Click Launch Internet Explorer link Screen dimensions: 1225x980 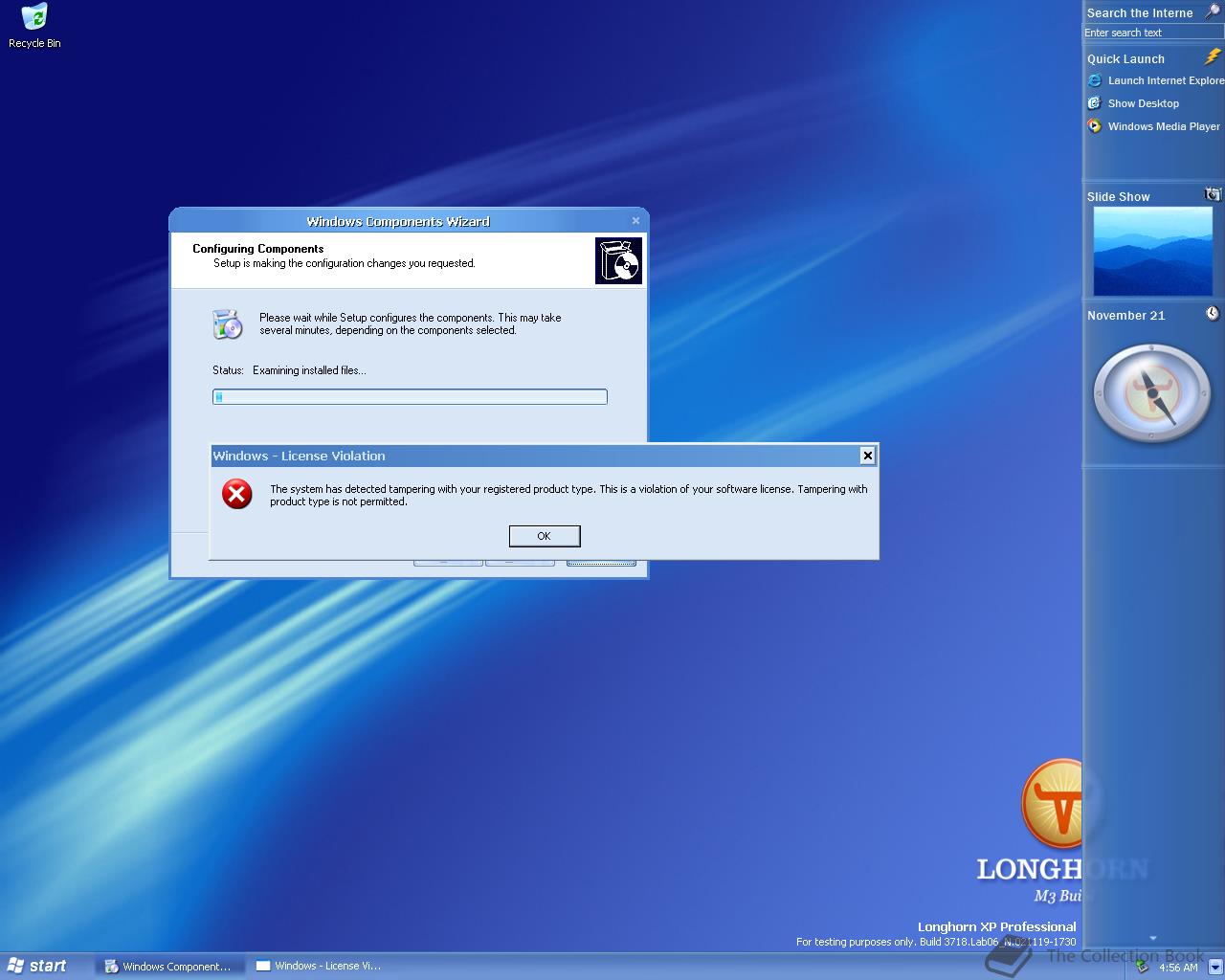[1166, 80]
